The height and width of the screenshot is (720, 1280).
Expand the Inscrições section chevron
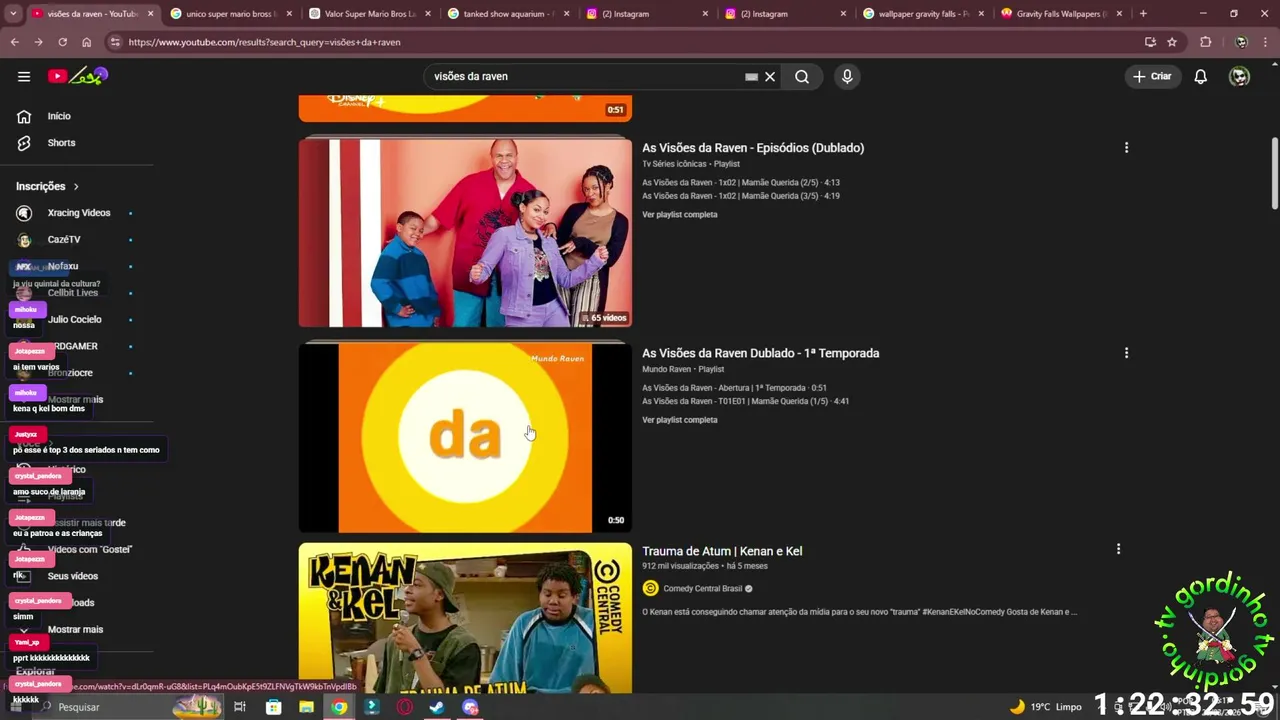(76, 186)
